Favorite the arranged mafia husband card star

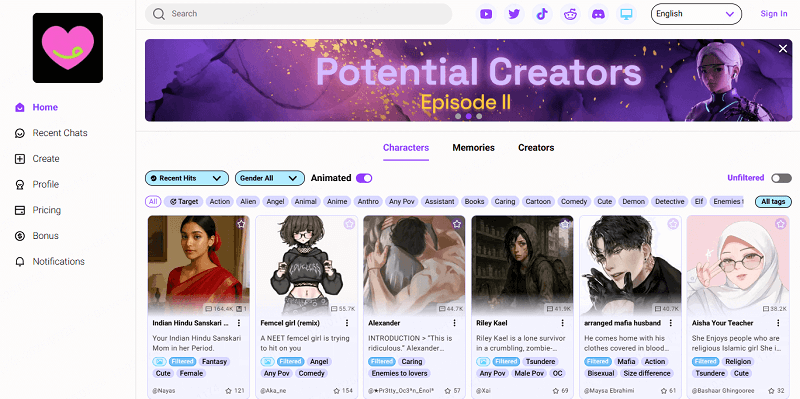coord(673,223)
